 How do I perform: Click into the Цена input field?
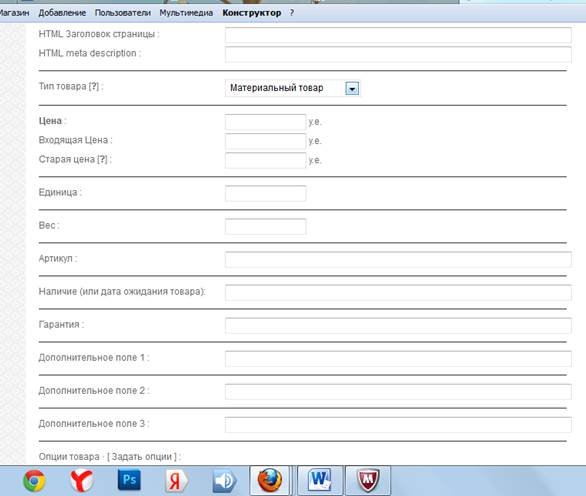pyautogui.click(x=265, y=122)
